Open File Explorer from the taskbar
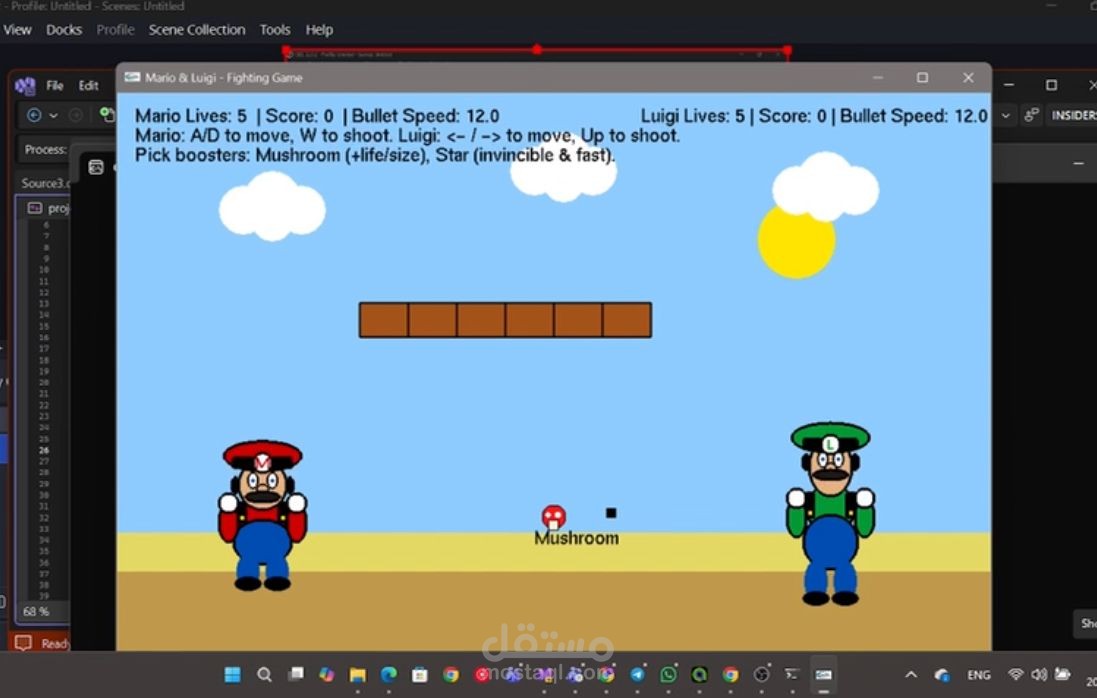 click(357, 674)
